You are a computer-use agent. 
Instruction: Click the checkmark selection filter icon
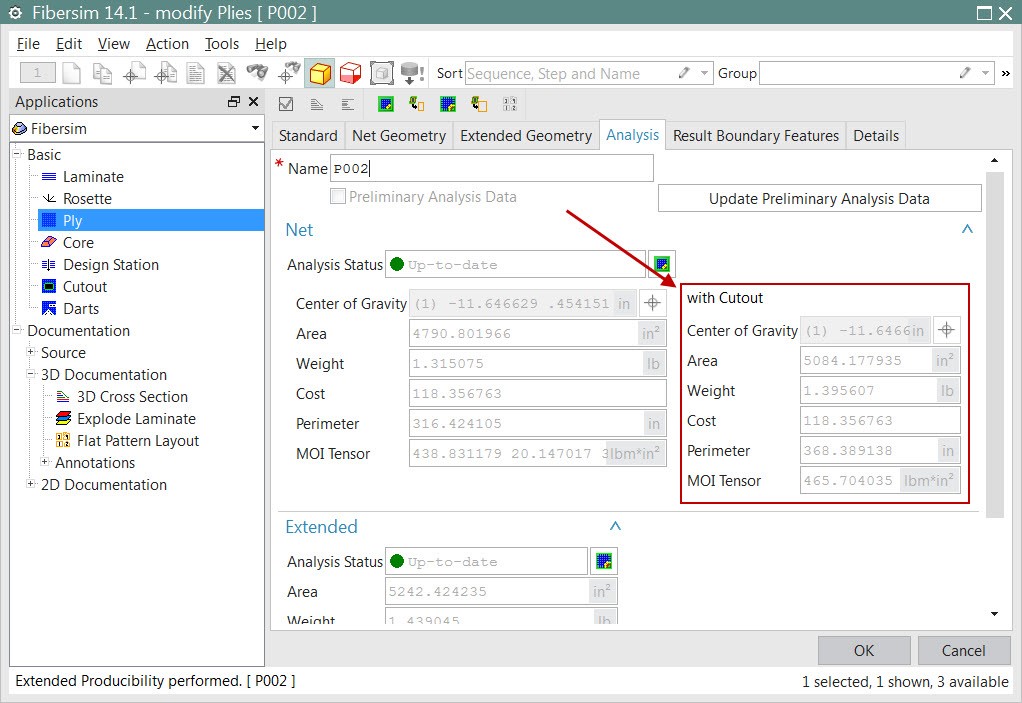287,104
